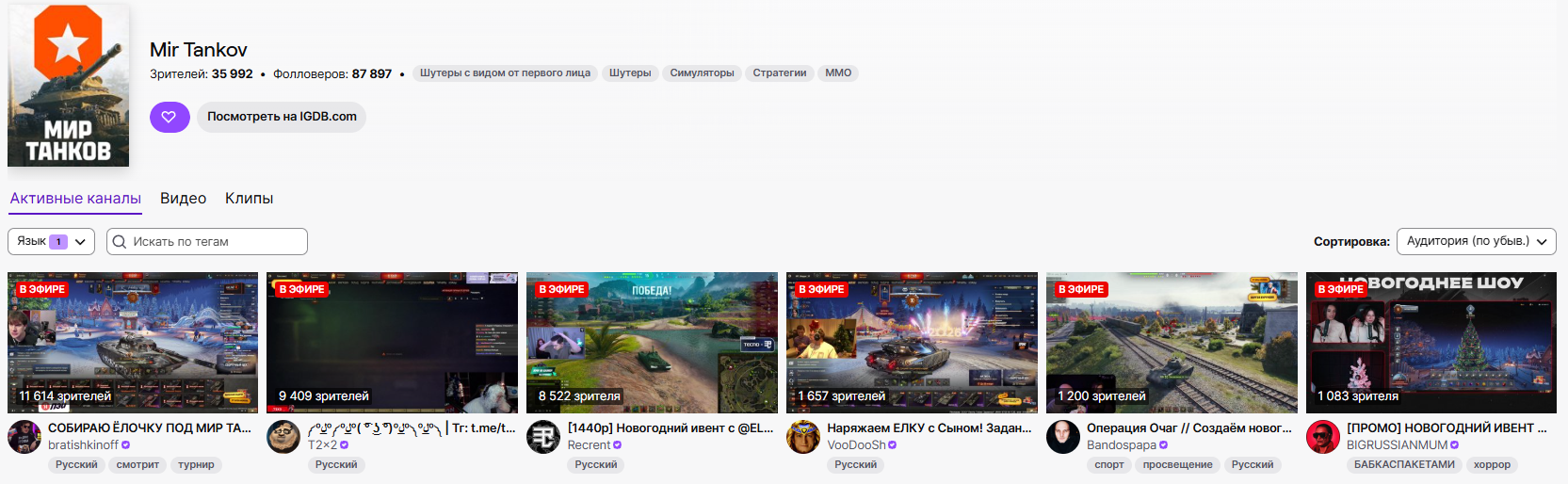Open stream title [ПРОМО] НОВОГОДНИЙ ИВЕНТ
The height and width of the screenshot is (484, 1568).
coord(1447,428)
